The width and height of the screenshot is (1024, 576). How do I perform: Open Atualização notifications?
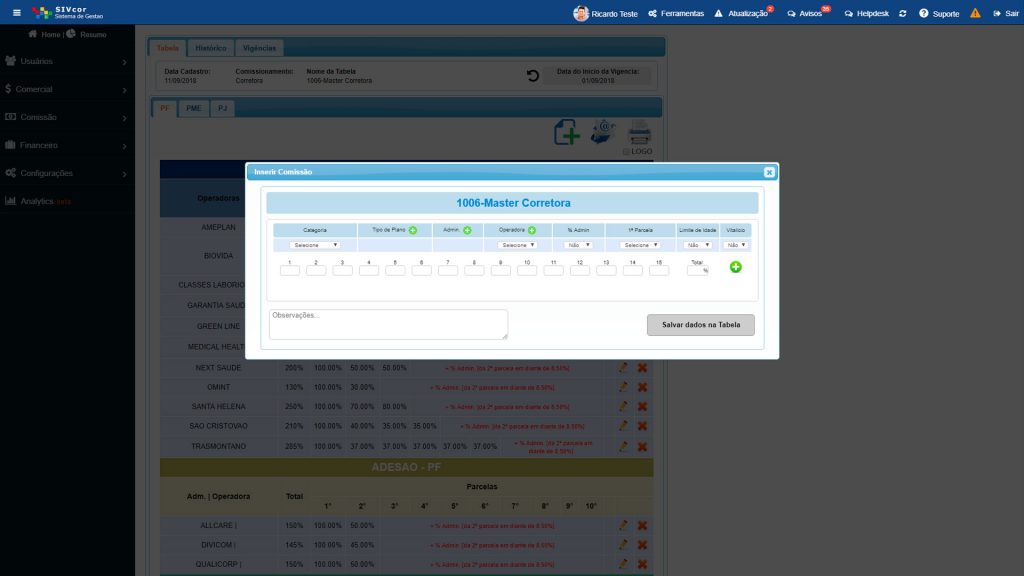743,14
